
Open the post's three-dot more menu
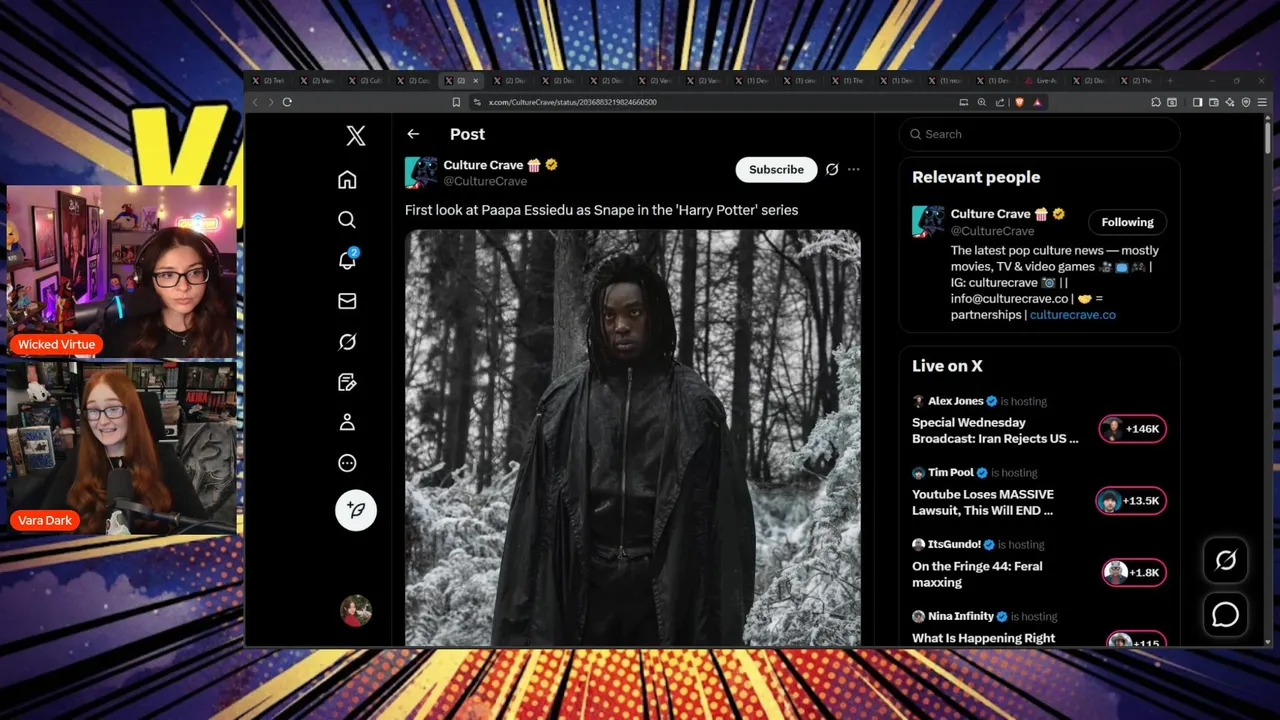[x=854, y=170]
